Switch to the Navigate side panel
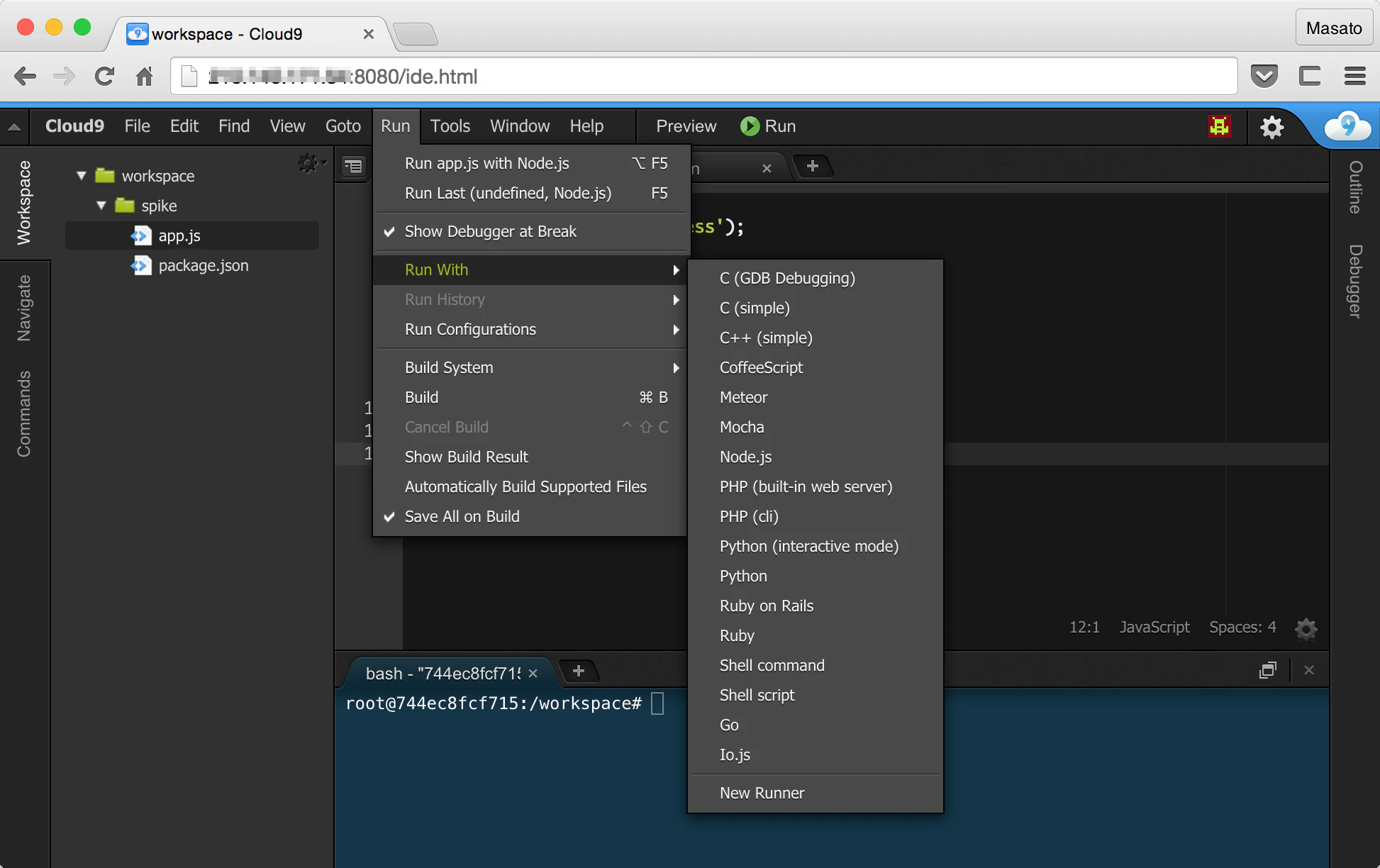 24,308
